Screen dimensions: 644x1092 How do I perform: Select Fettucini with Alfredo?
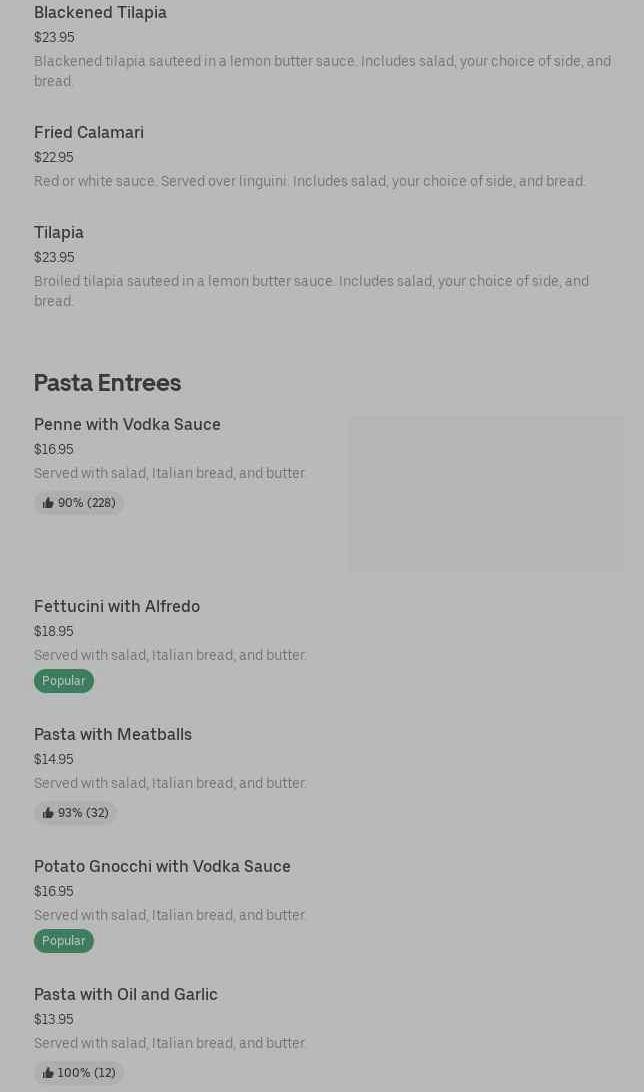117,606
